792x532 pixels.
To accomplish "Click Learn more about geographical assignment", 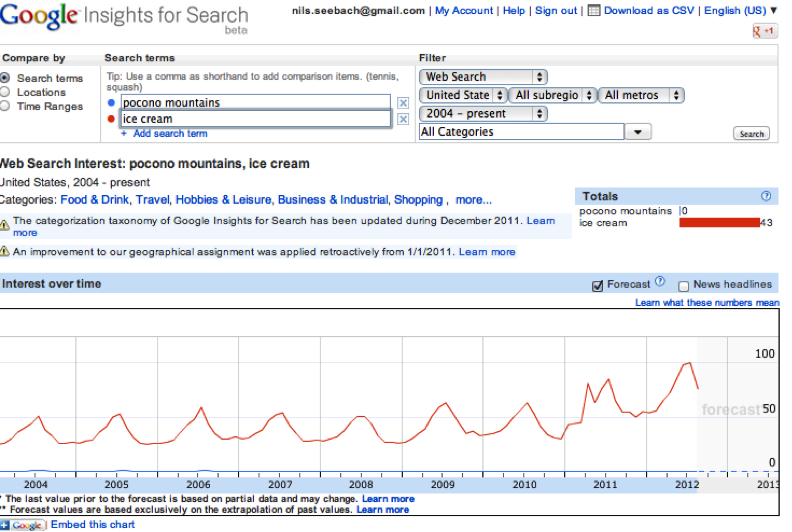I will click(487, 252).
